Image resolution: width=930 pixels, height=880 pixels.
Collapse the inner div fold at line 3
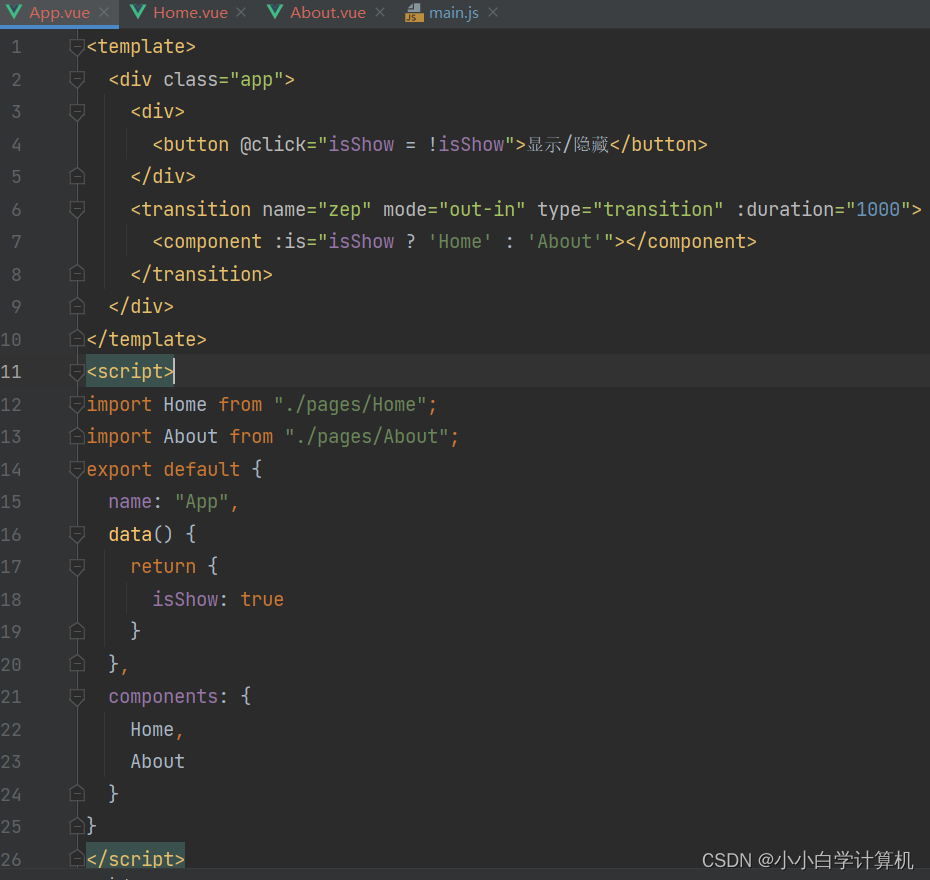77,111
